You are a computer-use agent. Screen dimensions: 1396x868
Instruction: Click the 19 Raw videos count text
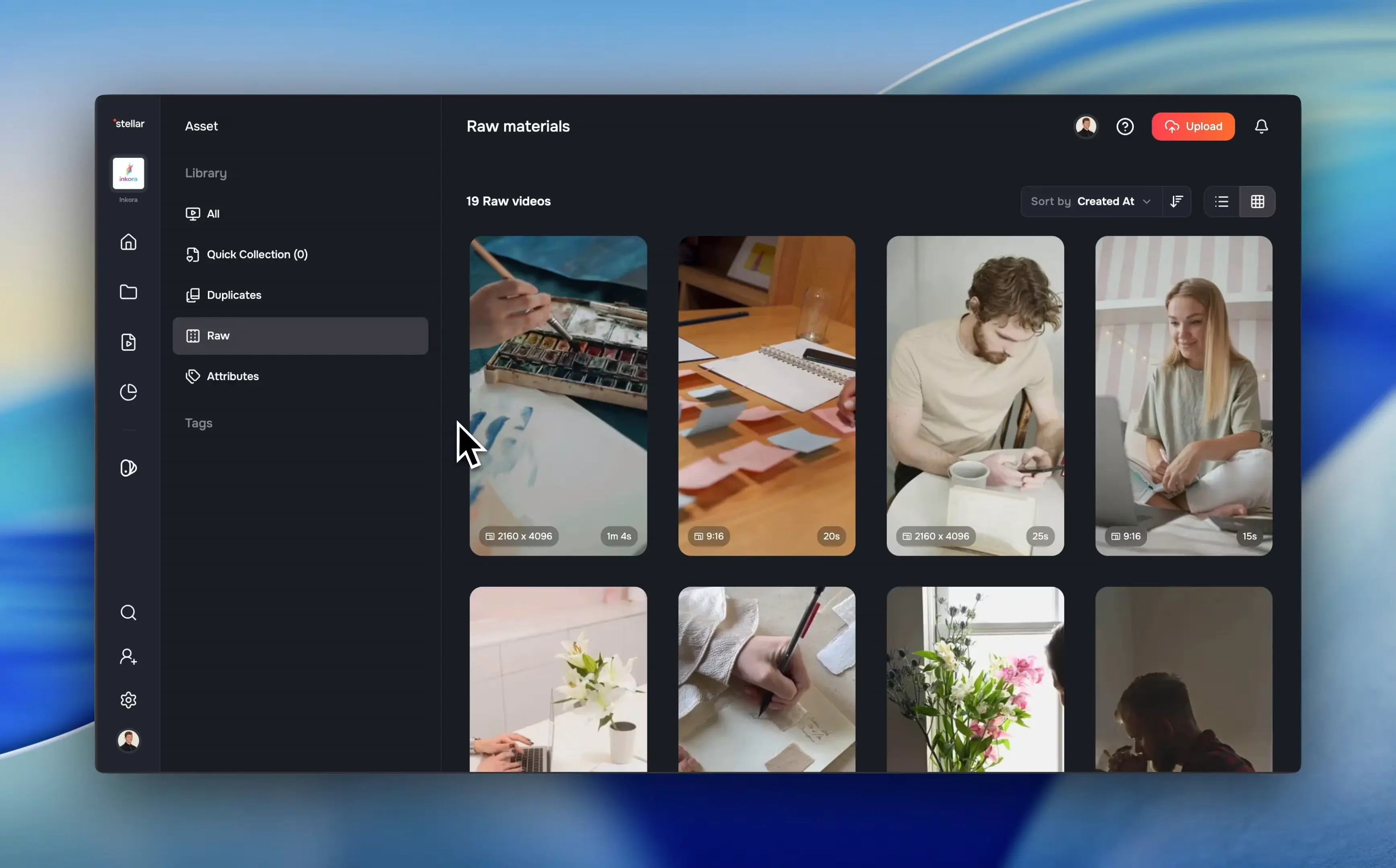(508, 201)
